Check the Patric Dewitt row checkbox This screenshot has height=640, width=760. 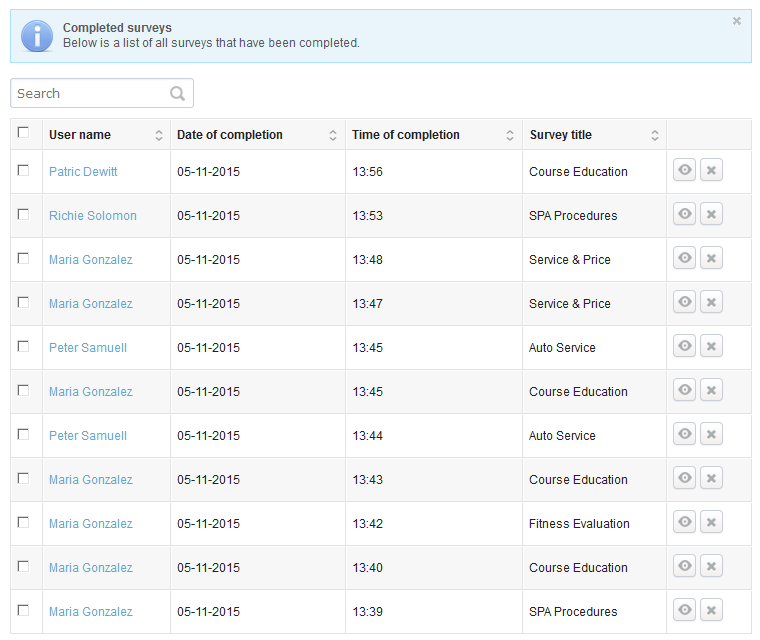tap(23, 170)
